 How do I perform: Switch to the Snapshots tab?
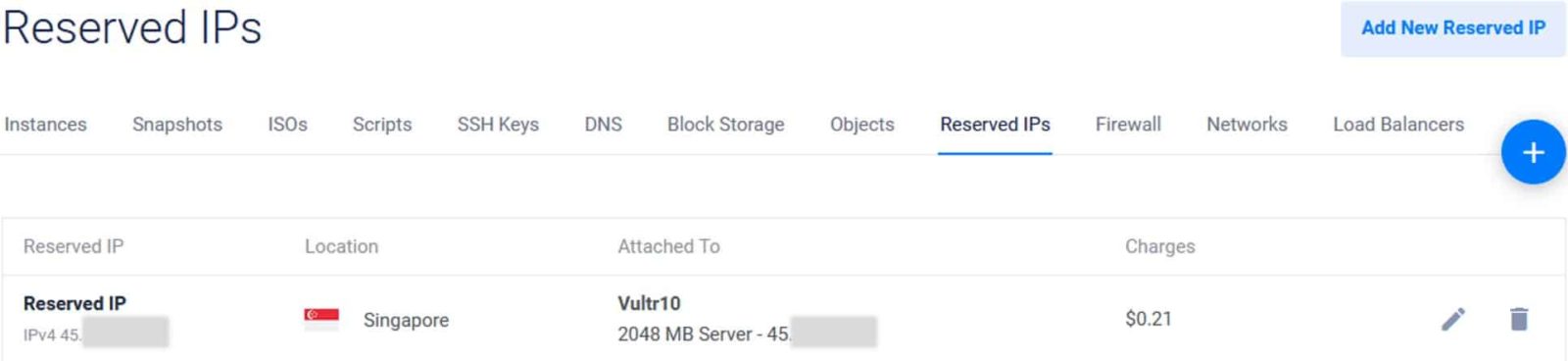[177, 125]
